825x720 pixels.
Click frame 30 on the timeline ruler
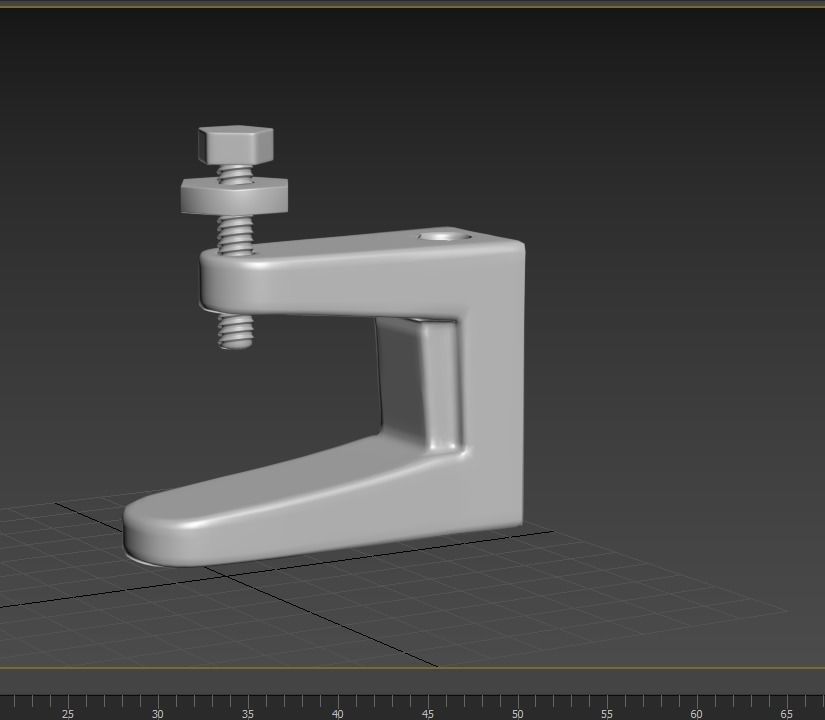click(x=157, y=714)
